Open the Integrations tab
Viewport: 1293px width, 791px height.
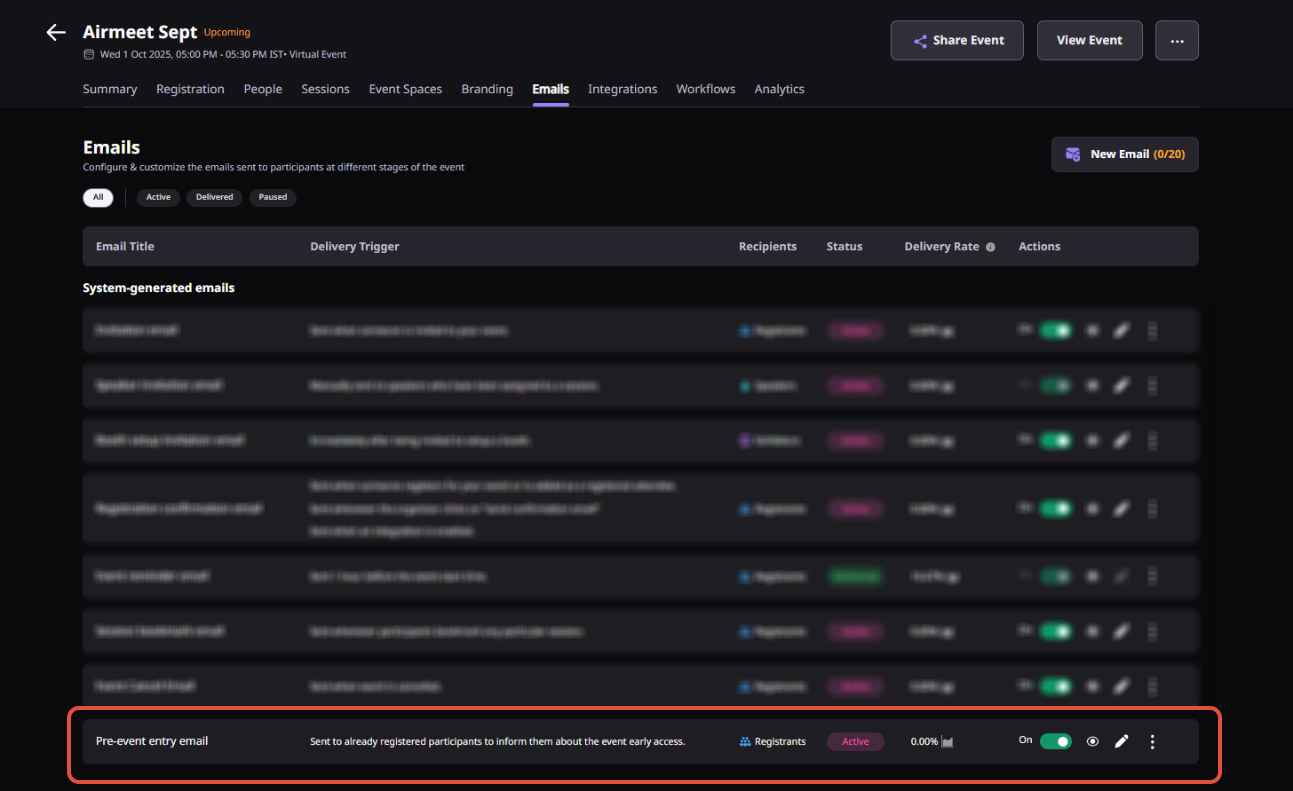tap(622, 89)
